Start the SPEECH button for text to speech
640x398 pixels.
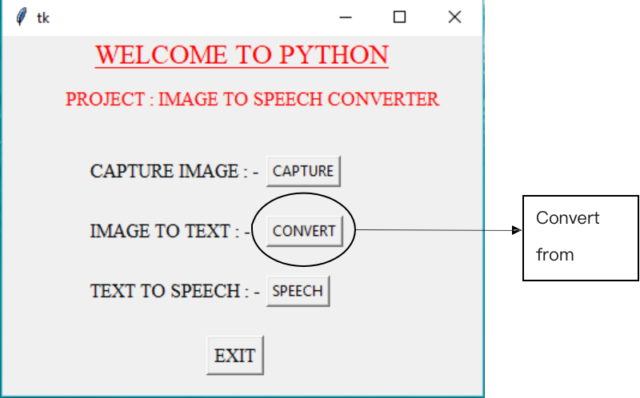click(x=298, y=291)
